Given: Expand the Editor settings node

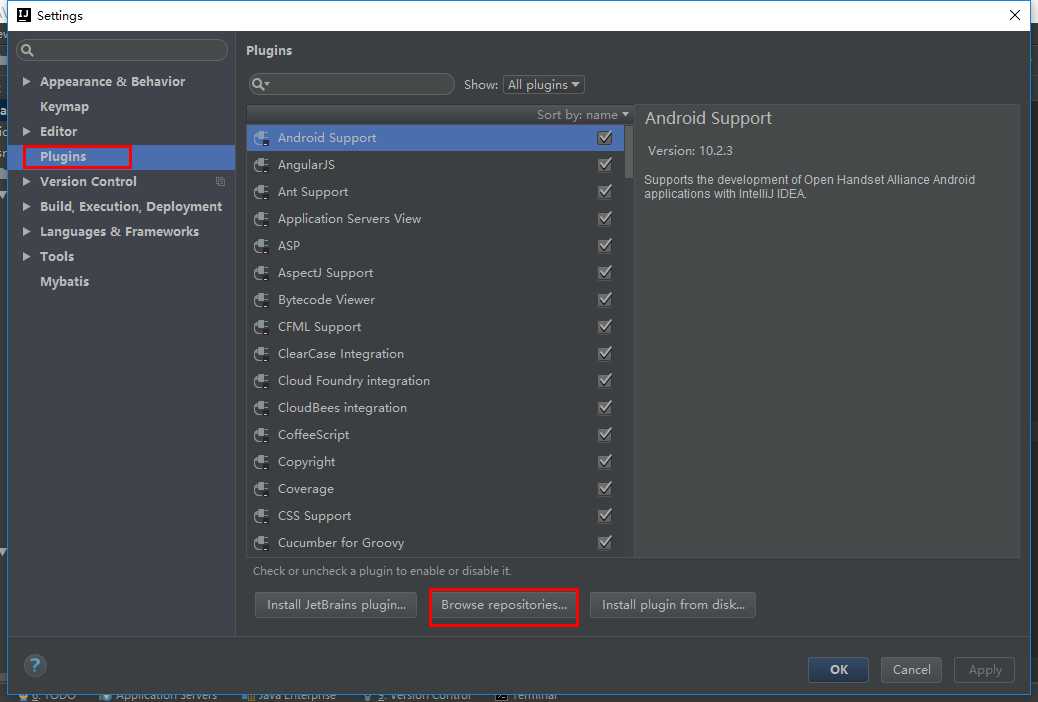Looking at the screenshot, I should 26,131.
